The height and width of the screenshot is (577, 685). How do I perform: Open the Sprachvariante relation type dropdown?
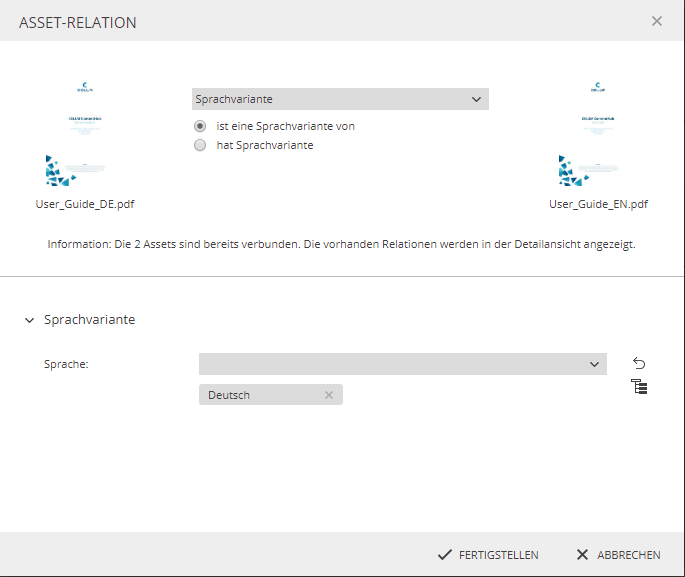339,99
